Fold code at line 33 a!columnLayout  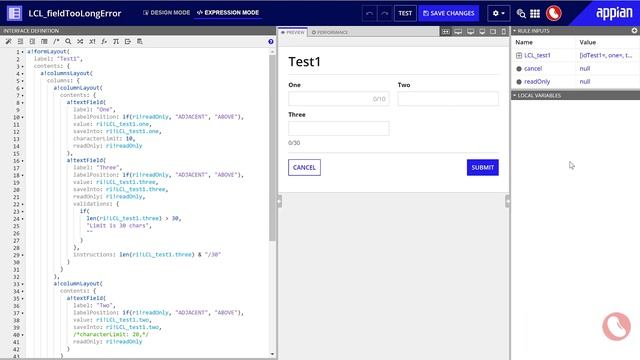[x=22, y=284]
